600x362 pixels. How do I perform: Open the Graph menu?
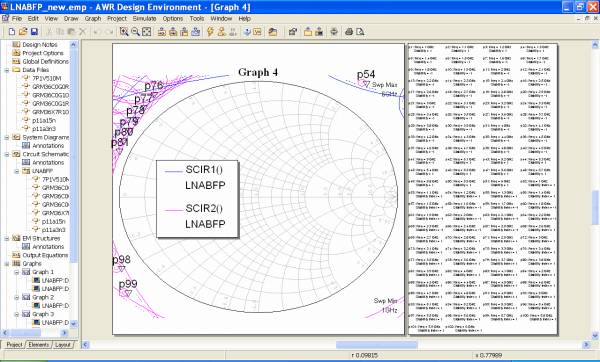(93, 18)
